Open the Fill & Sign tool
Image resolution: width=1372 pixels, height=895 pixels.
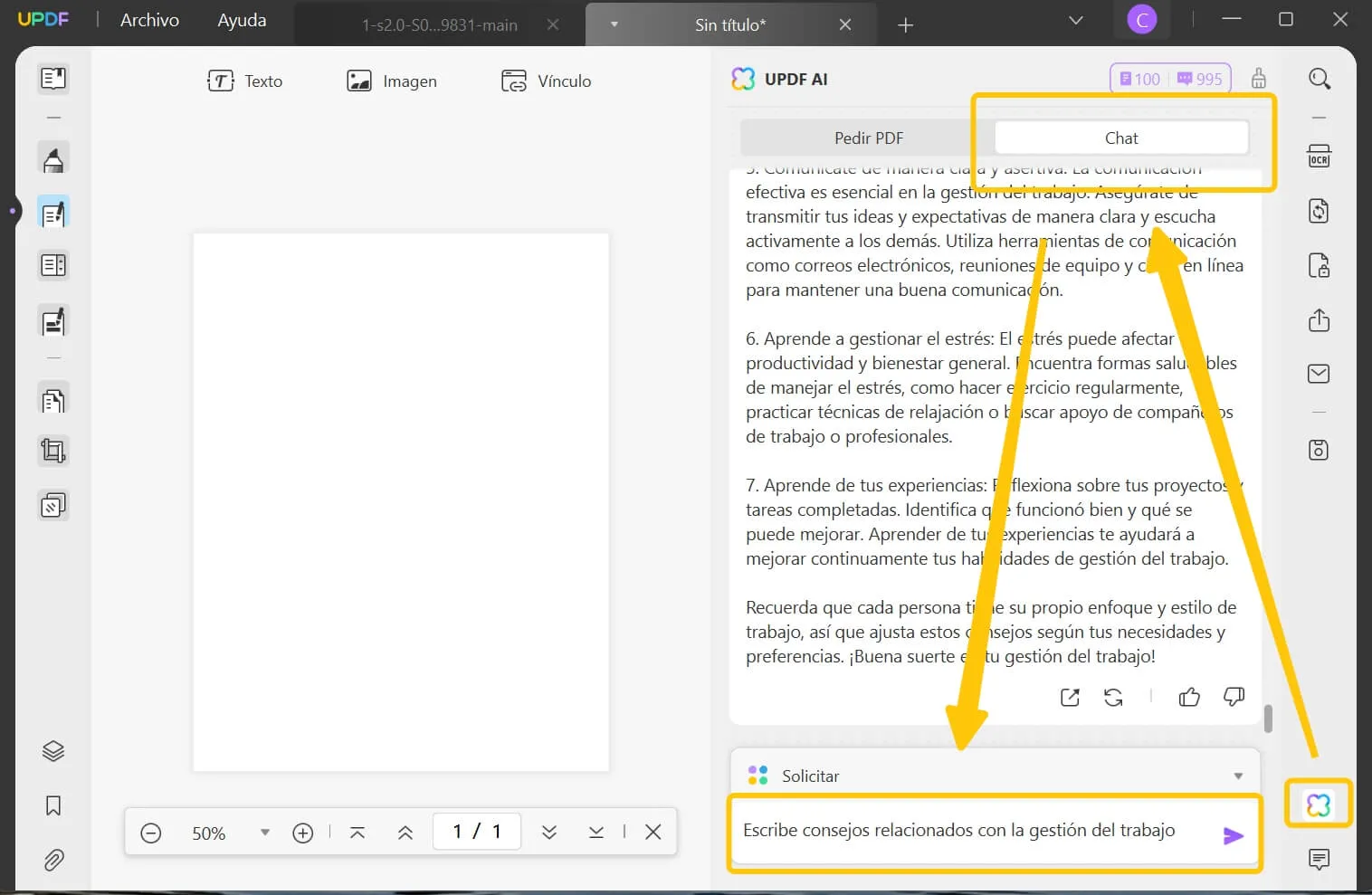(53, 321)
